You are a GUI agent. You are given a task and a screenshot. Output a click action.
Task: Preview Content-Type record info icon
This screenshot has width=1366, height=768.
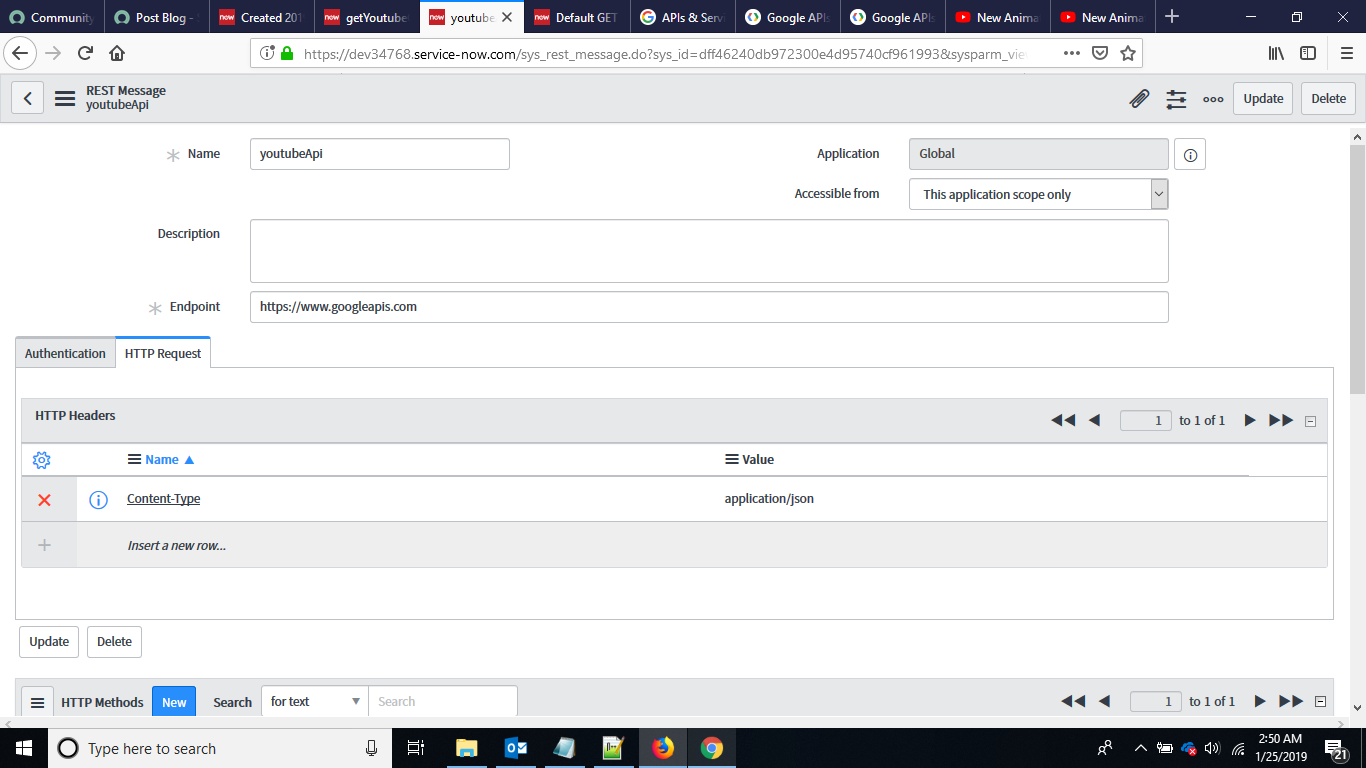[98, 499]
